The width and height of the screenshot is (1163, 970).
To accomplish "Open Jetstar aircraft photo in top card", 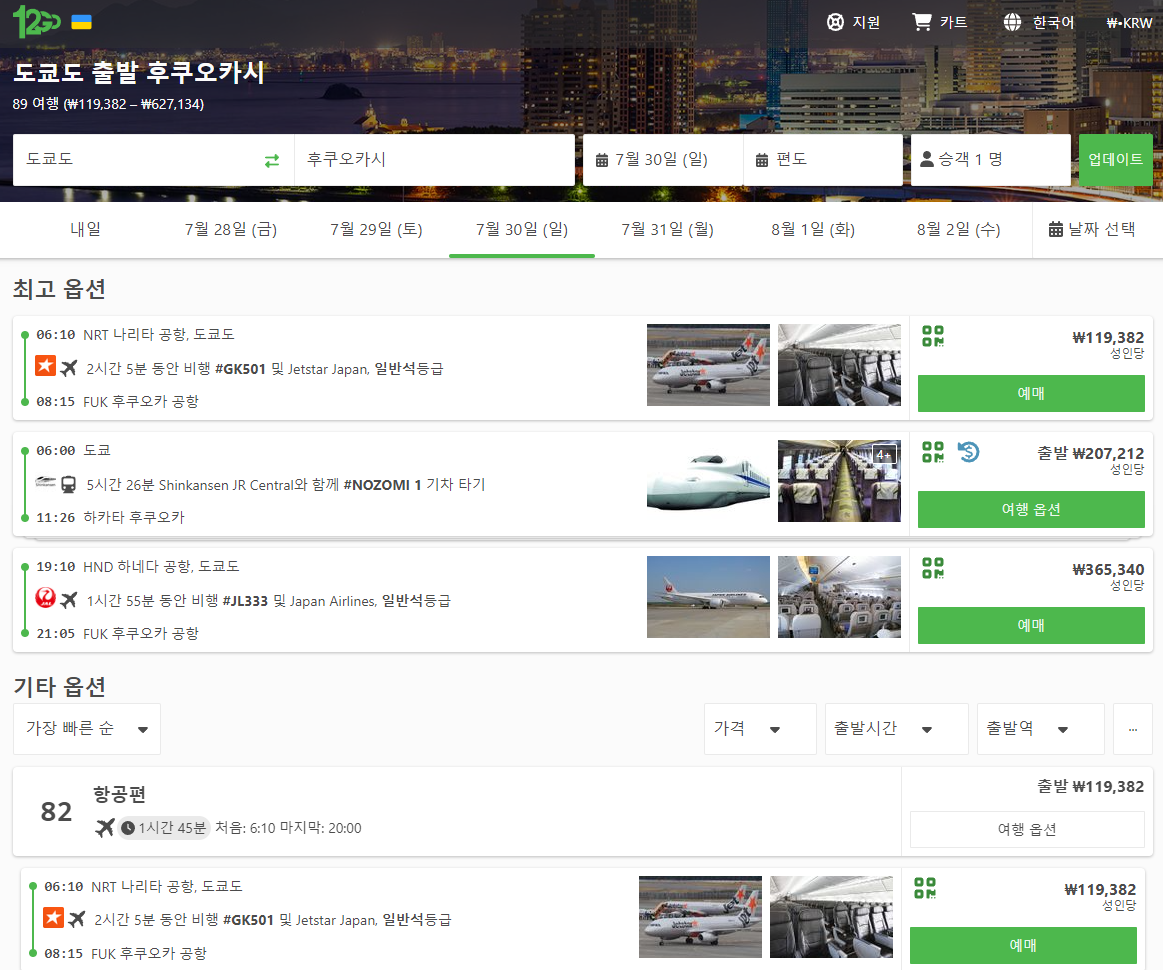I will (x=708, y=365).
